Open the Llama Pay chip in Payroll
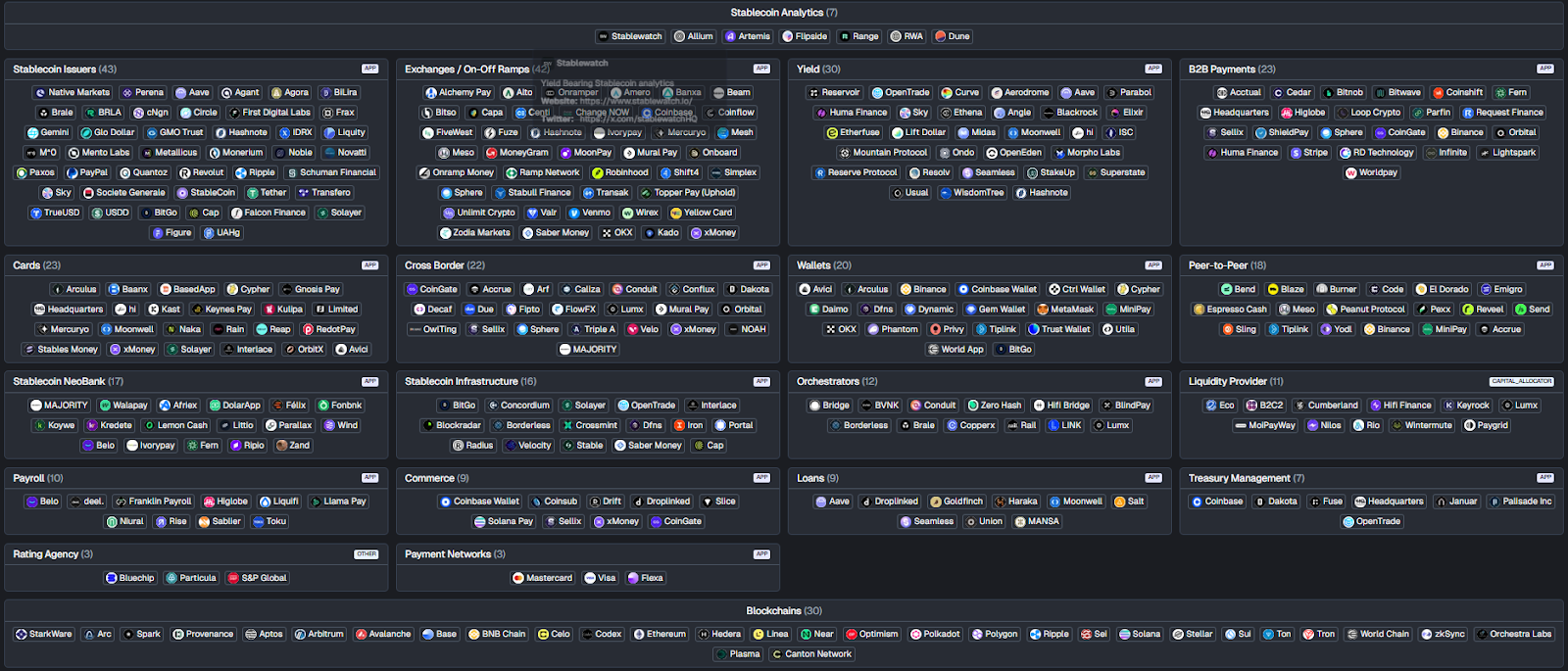Screen dimensions: 1568x671 (338, 502)
